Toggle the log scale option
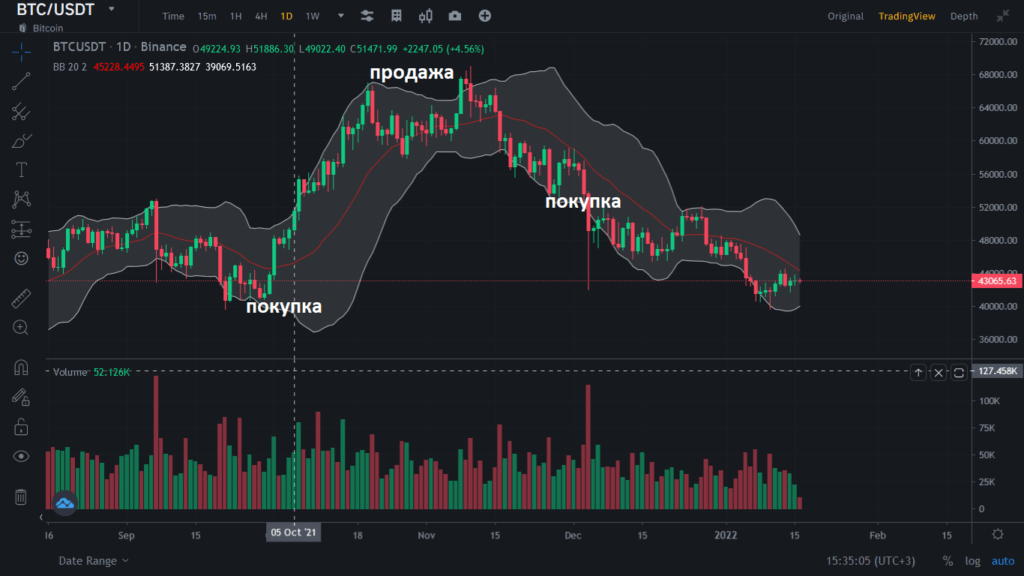 coord(973,561)
